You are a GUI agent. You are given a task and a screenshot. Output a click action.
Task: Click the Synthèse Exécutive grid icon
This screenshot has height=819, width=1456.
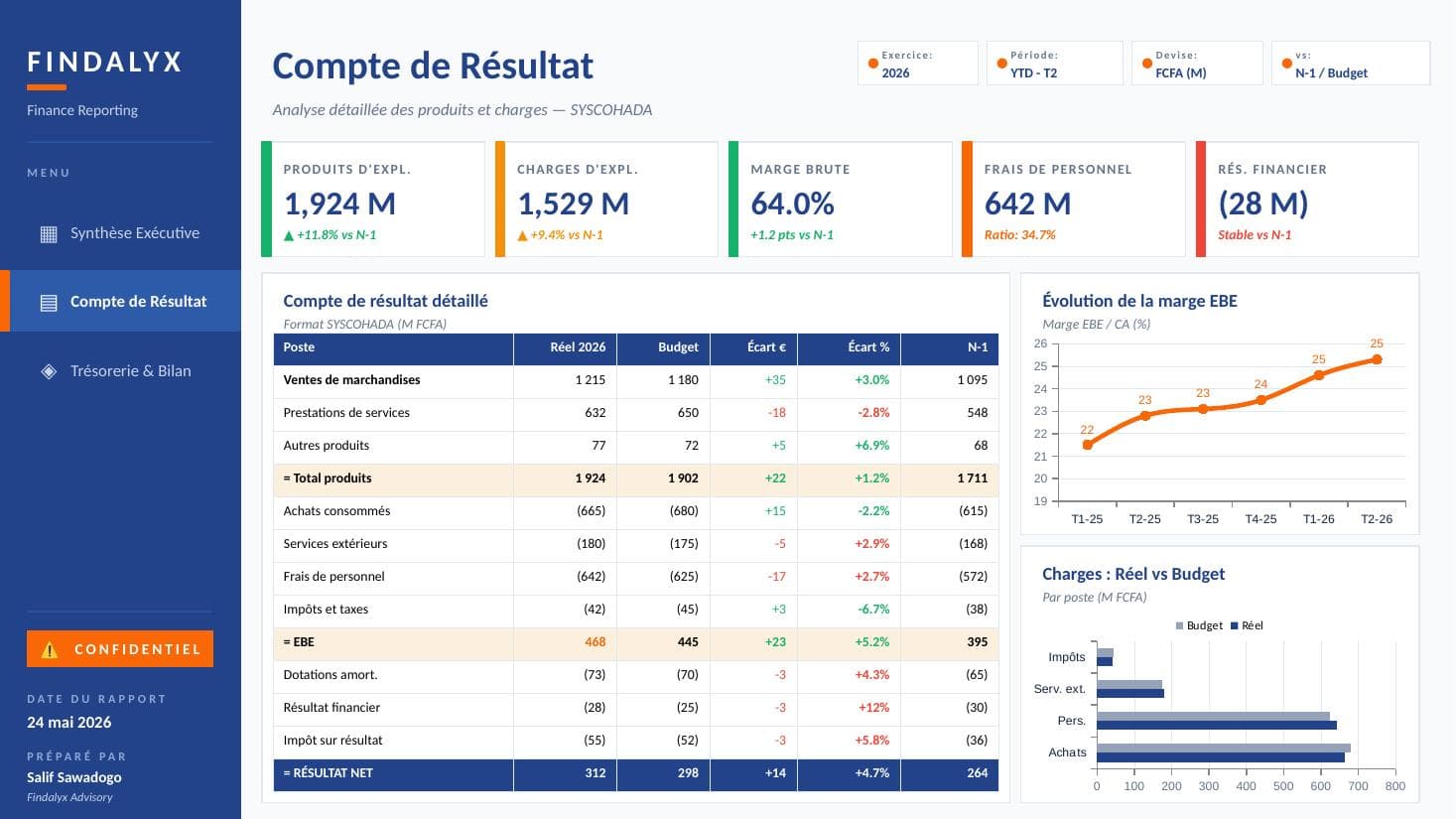pos(49,234)
